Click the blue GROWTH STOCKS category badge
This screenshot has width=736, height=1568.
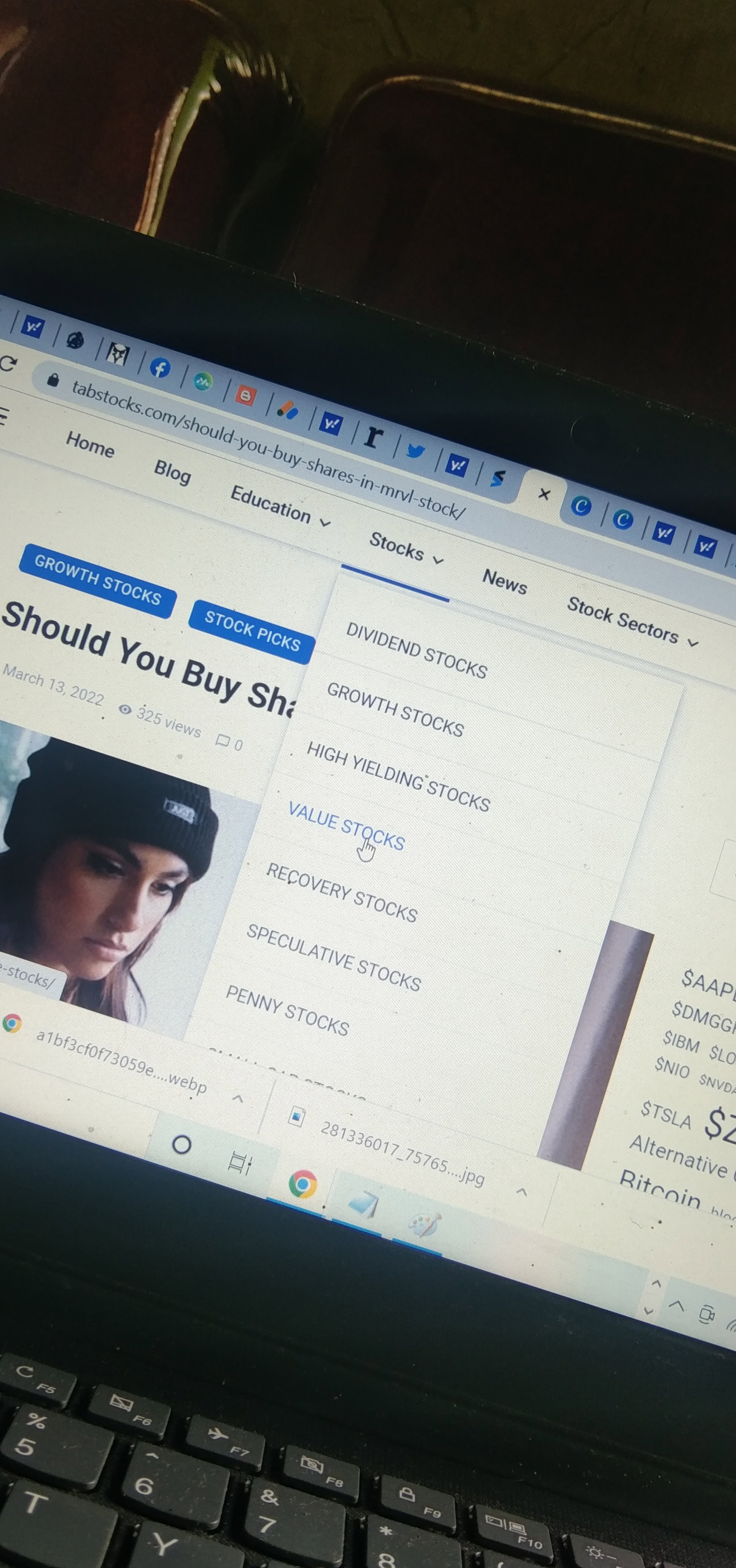pyautogui.click(x=97, y=580)
